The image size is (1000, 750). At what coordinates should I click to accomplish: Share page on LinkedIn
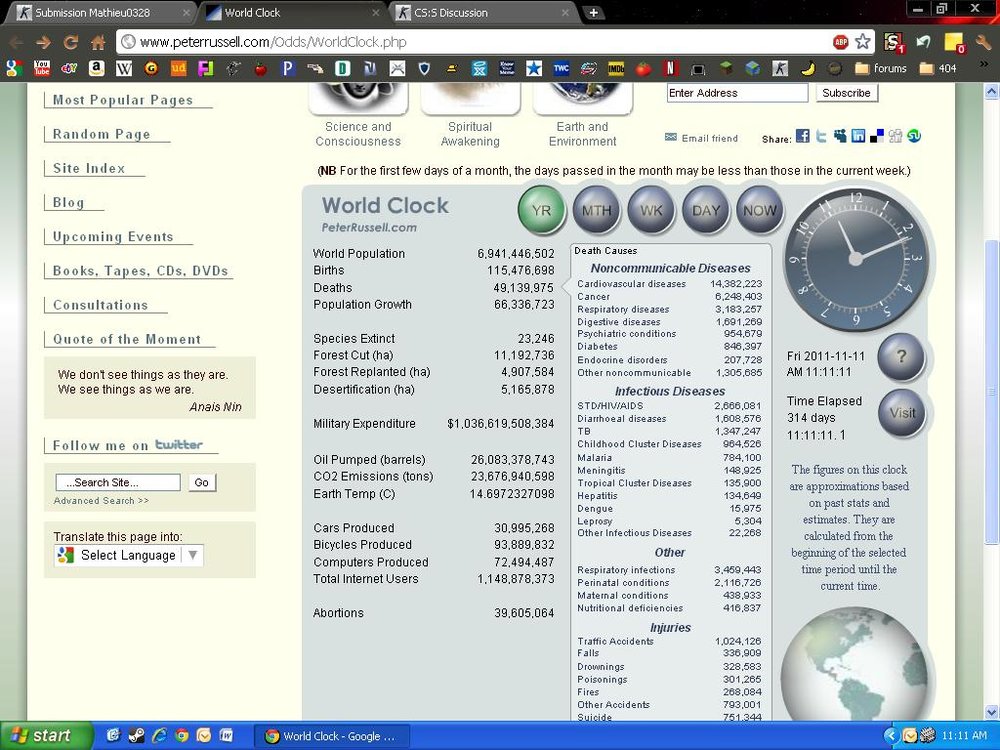(x=858, y=136)
